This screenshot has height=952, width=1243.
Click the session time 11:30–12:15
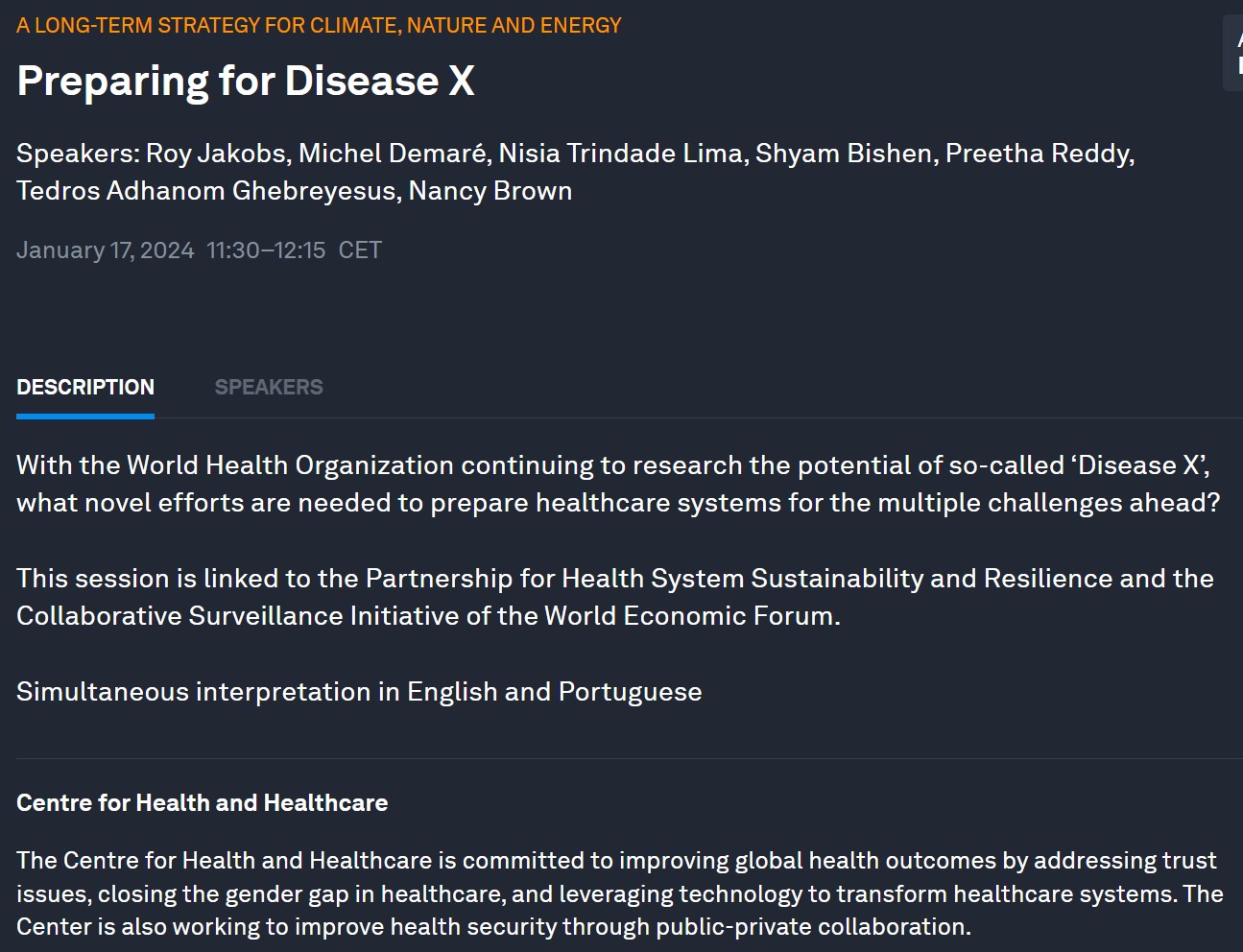266,250
